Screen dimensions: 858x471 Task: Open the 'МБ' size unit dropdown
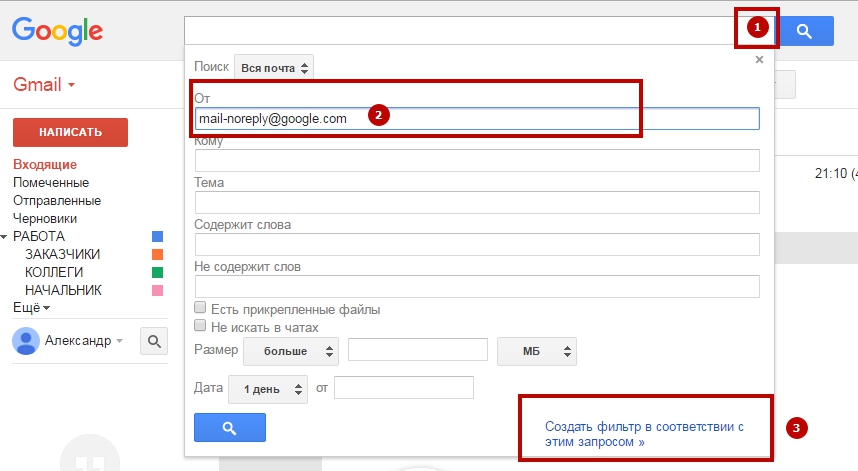point(537,351)
